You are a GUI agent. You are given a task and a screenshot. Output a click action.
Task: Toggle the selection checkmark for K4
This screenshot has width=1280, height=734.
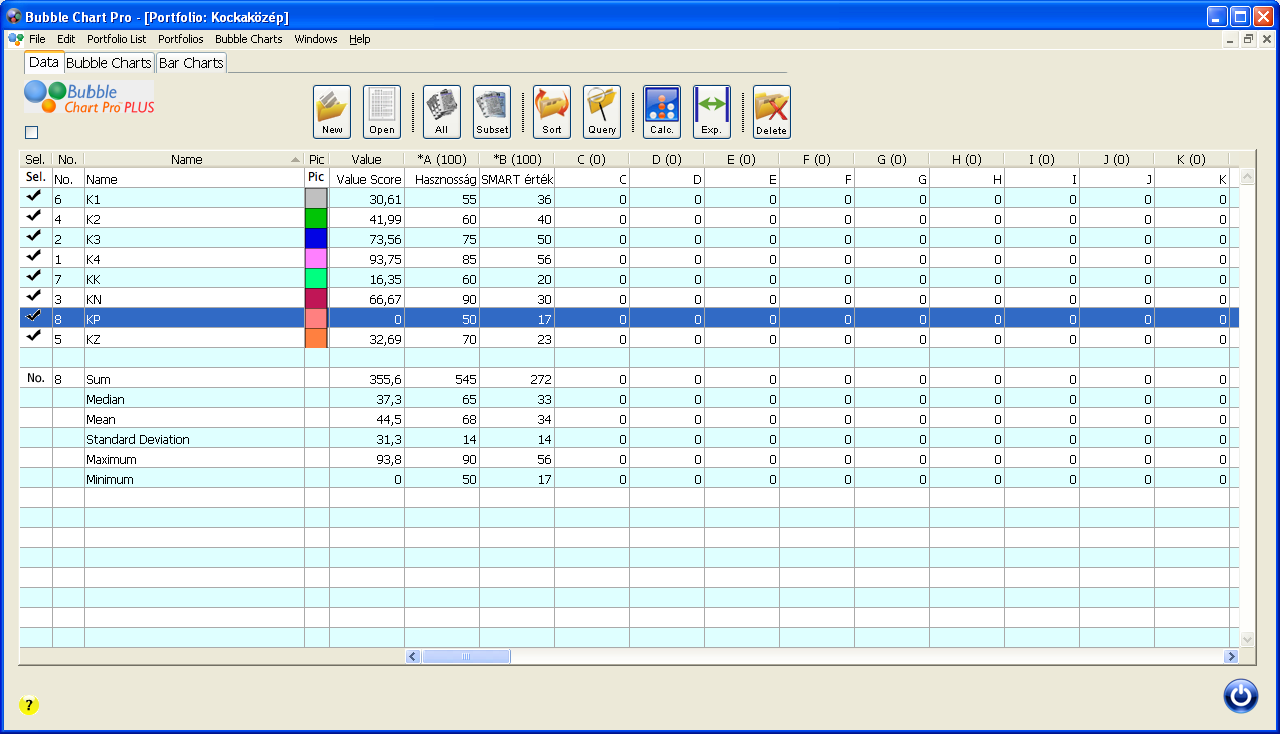pos(35,258)
